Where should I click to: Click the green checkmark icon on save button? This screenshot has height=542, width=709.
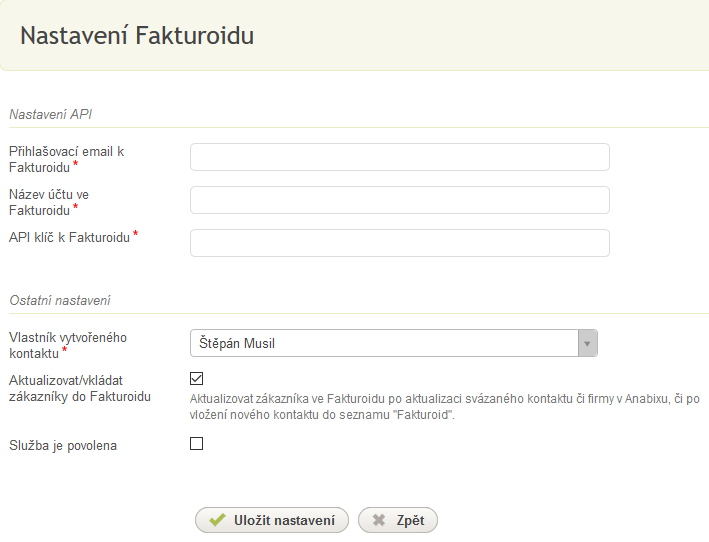coord(217,520)
